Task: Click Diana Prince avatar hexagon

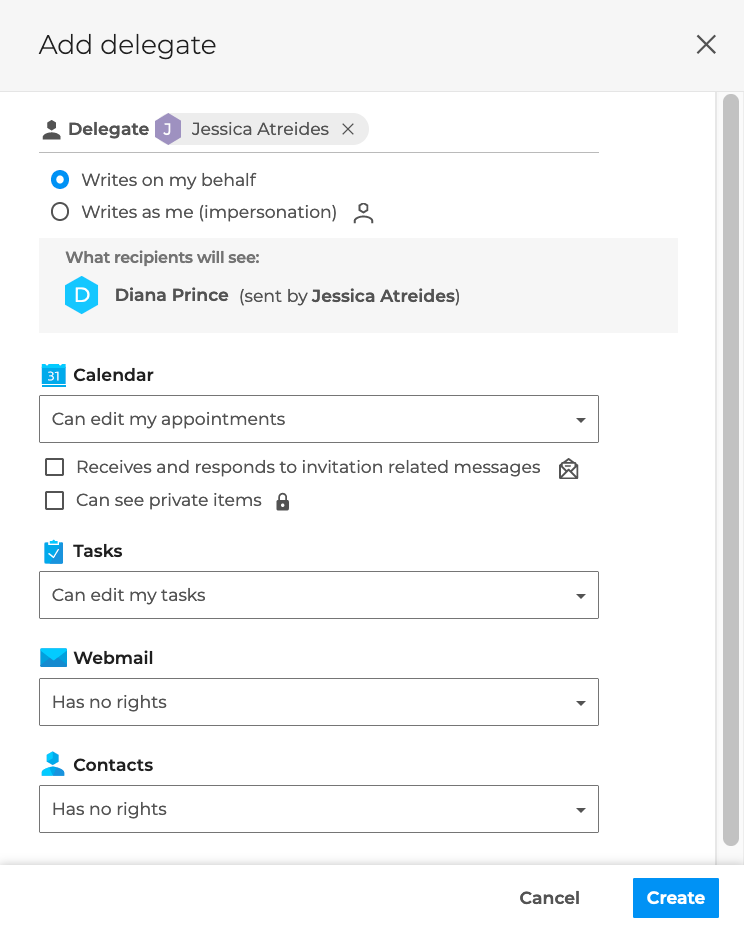Action: tap(82, 296)
